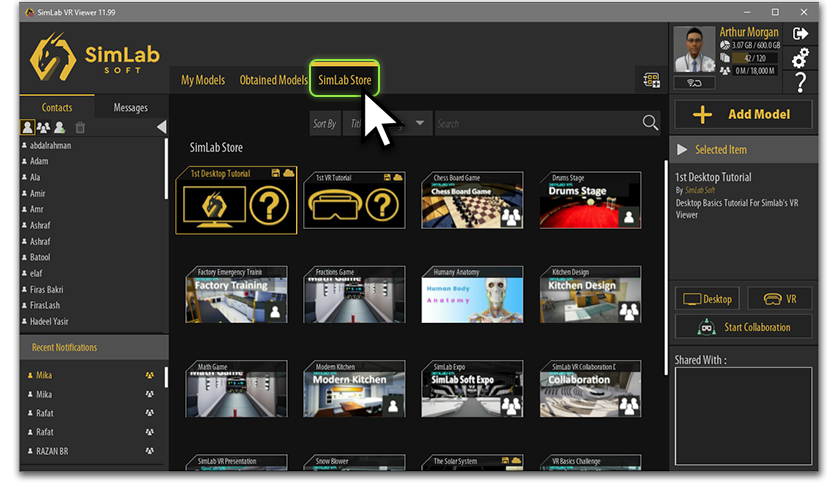Viewport: 838px width, 492px height.
Task: Select SimLab VR Collaboration thumbnail
Action: 591,389
